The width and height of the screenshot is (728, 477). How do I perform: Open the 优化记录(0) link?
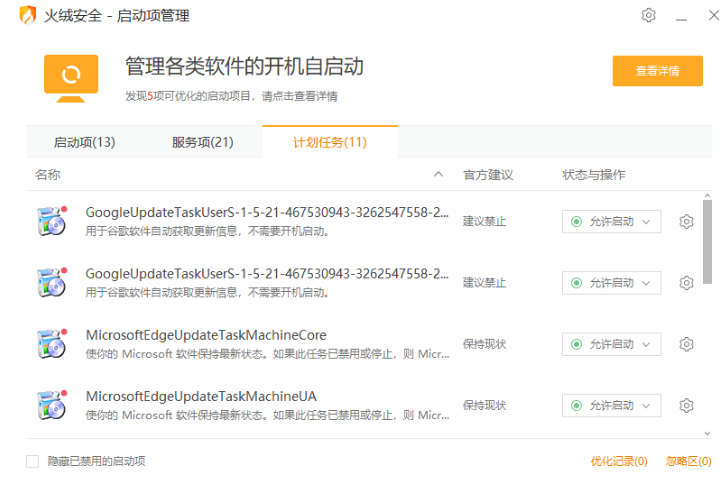tap(619, 461)
